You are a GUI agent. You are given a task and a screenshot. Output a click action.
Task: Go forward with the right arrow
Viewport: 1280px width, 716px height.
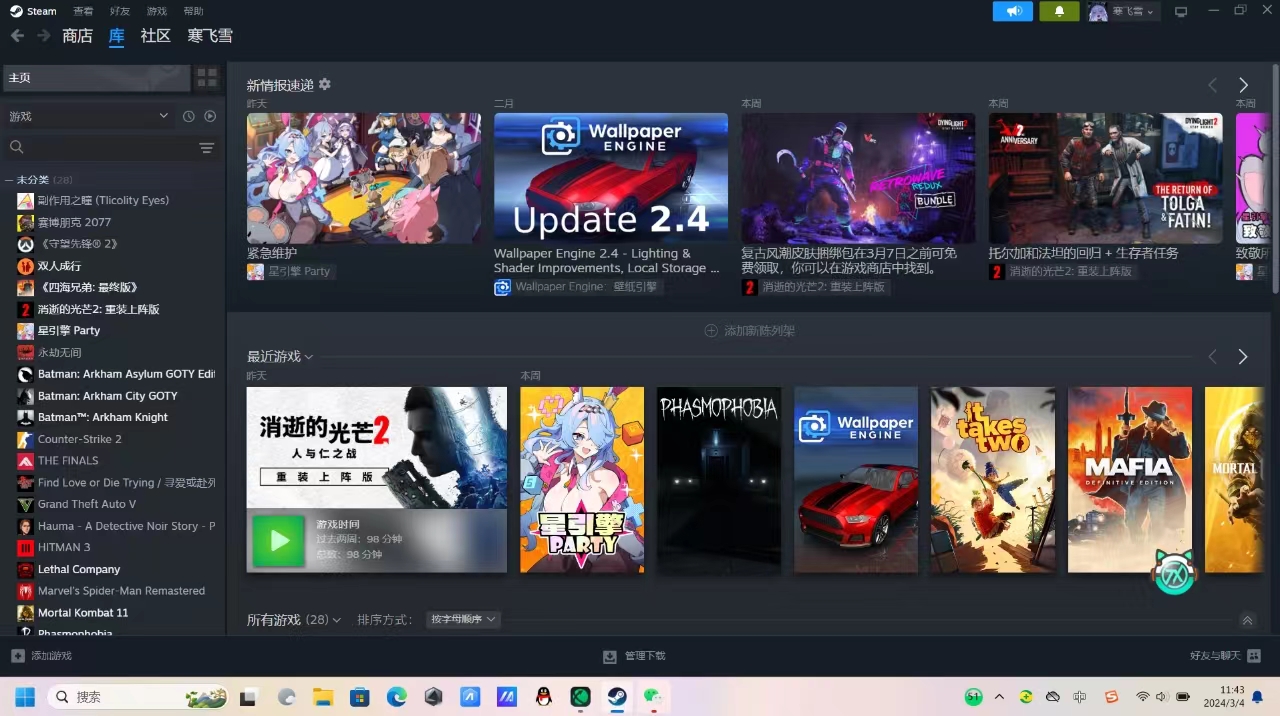(x=43, y=36)
